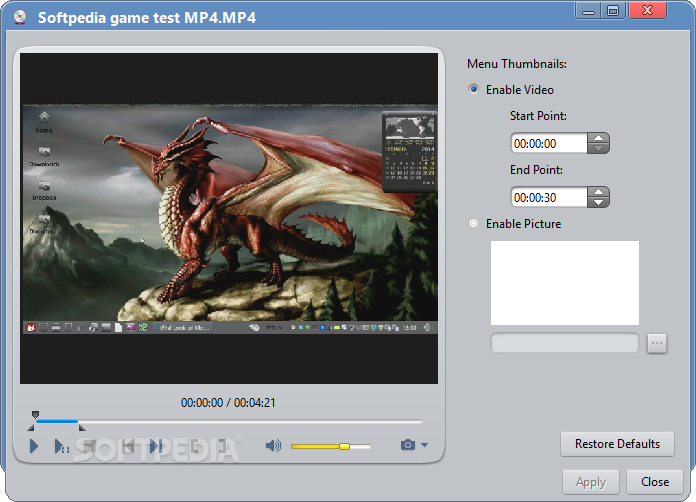696x502 pixels.
Task: Click the Start Point time field
Action: coord(549,143)
